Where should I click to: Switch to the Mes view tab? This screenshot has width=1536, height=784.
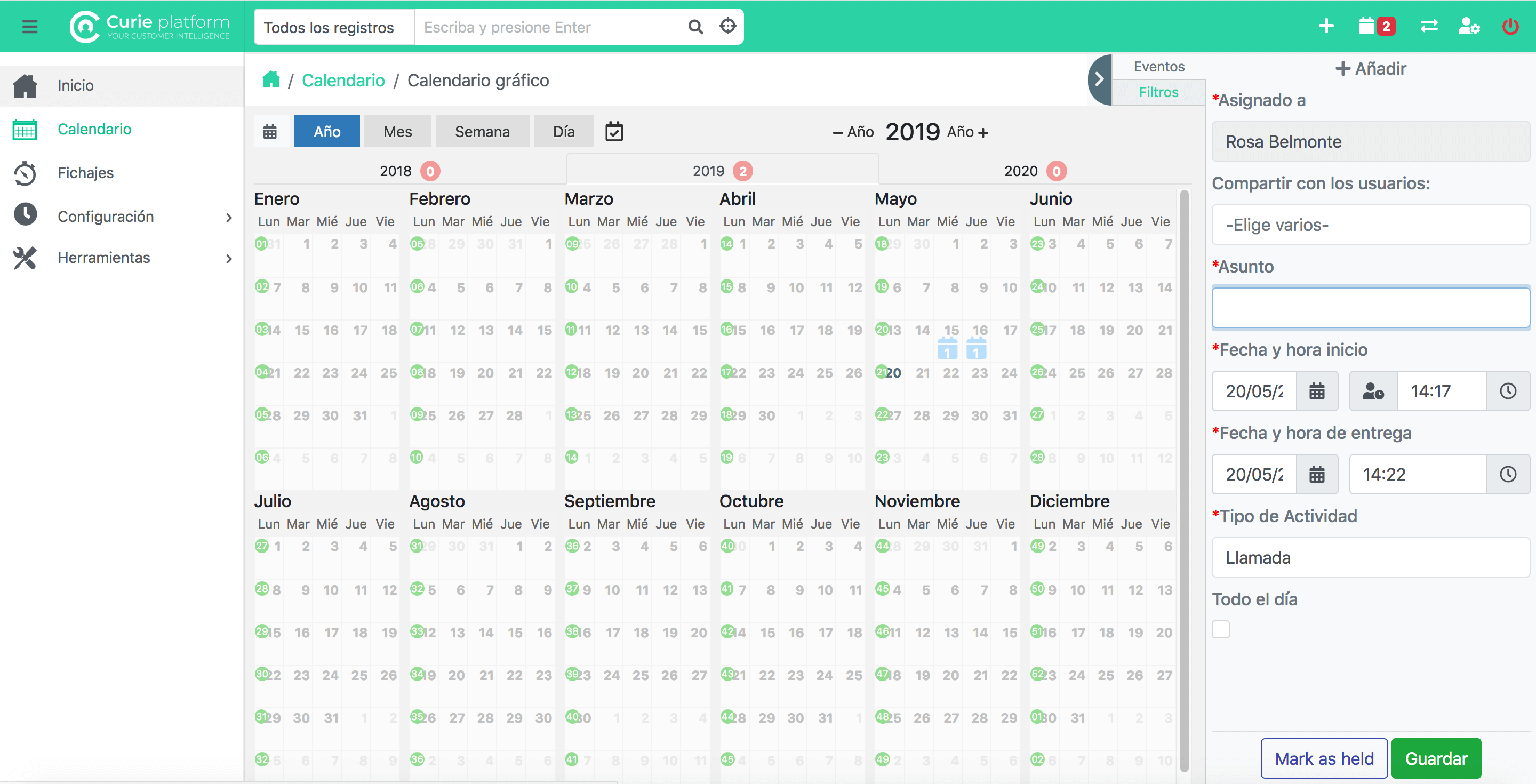click(397, 132)
